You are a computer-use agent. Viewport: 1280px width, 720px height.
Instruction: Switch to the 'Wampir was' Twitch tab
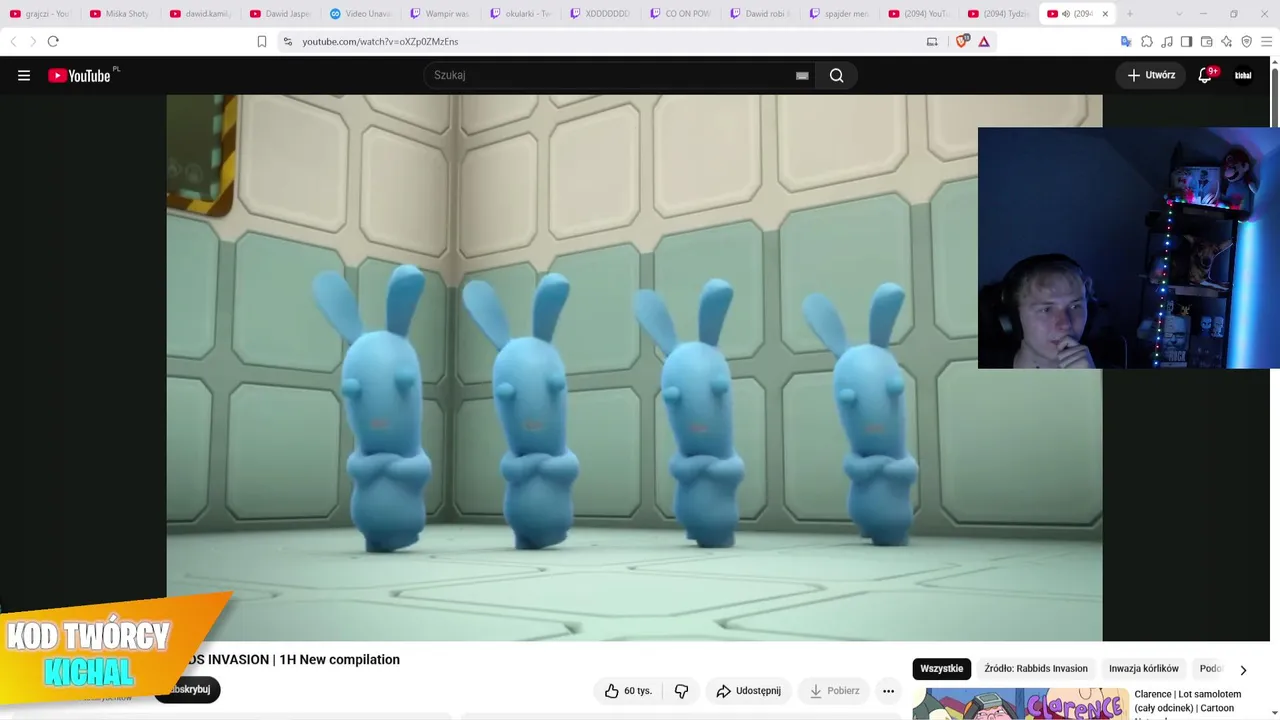pos(440,14)
